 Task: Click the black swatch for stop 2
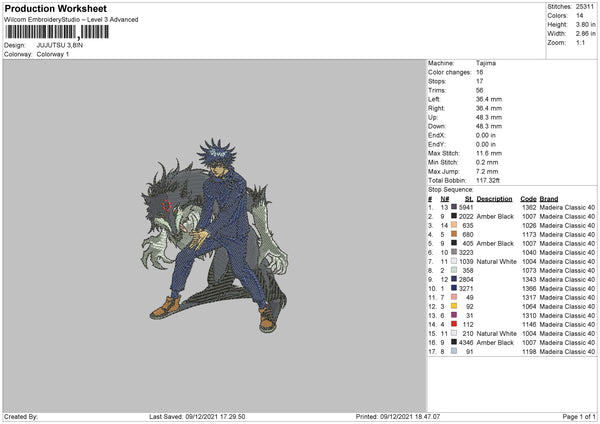(x=454, y=216)
